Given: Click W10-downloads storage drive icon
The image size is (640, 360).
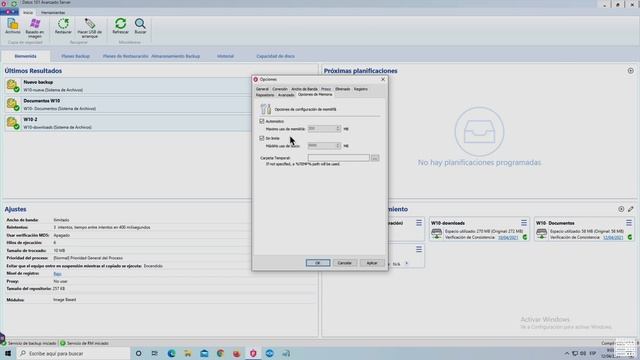Looking at the screenshot, I should click(x=436, y=234).
